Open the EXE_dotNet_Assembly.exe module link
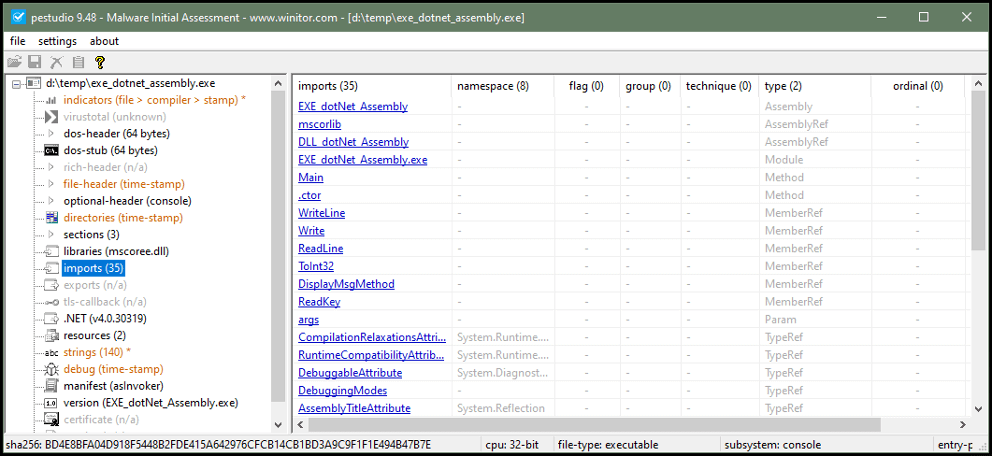This screenshot has width=992, height=456. point(363,159)
